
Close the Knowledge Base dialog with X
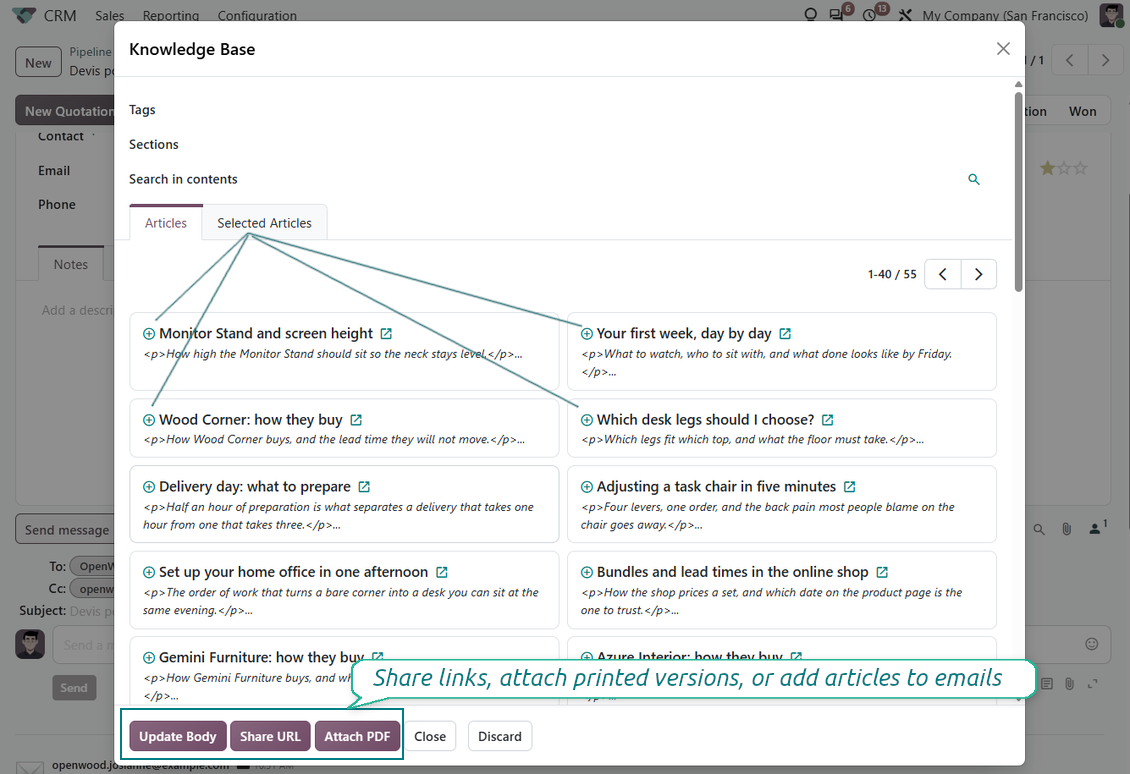[1003, 49]
